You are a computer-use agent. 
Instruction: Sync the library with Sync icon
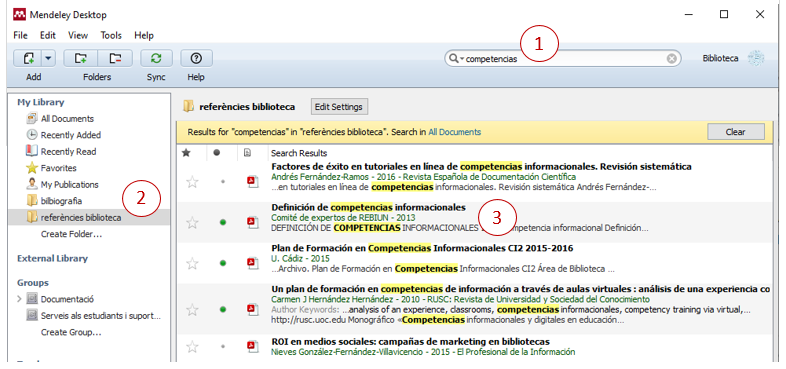click(156, 59)
